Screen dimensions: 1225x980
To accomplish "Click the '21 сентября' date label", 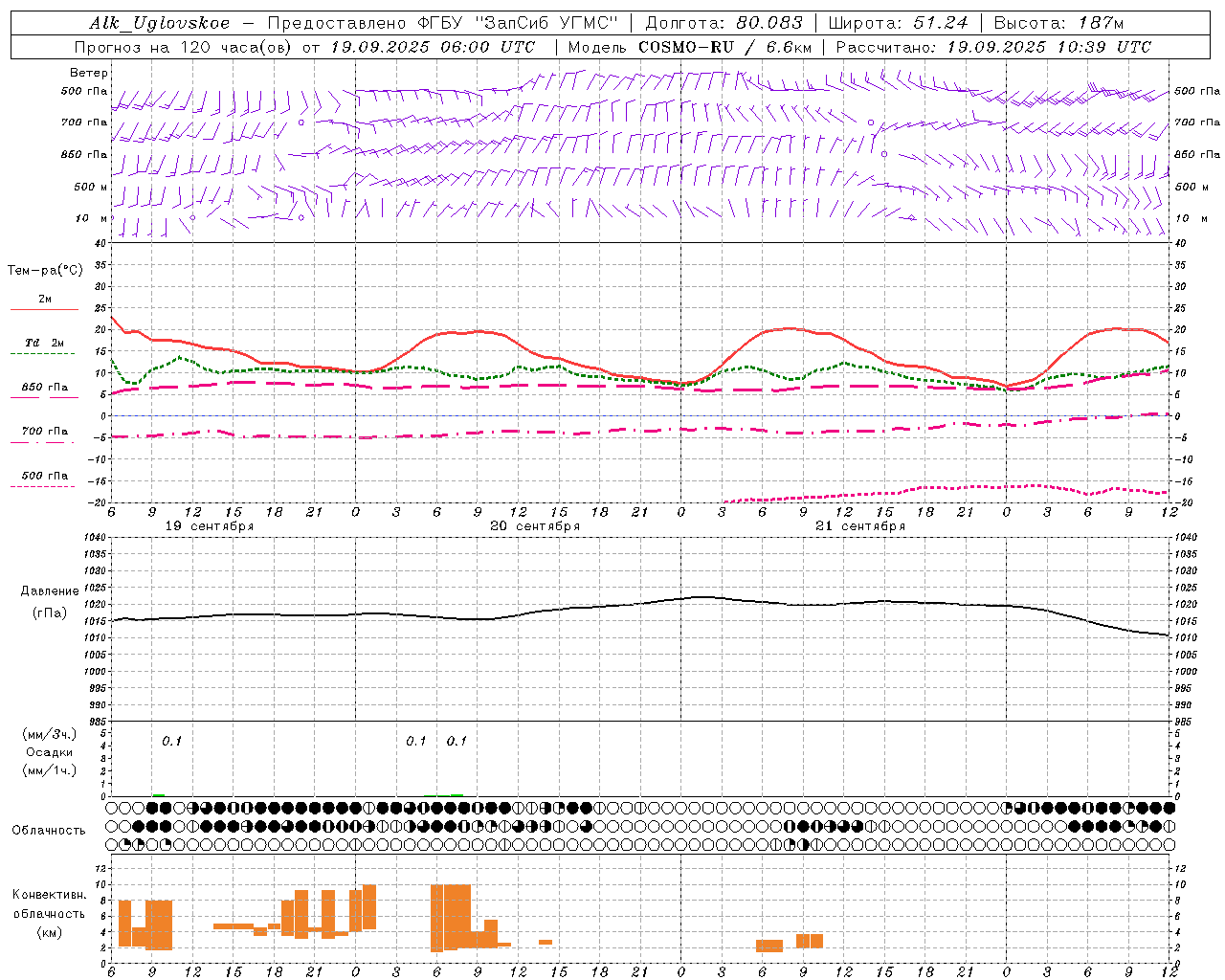I will (x=860, y=526).
